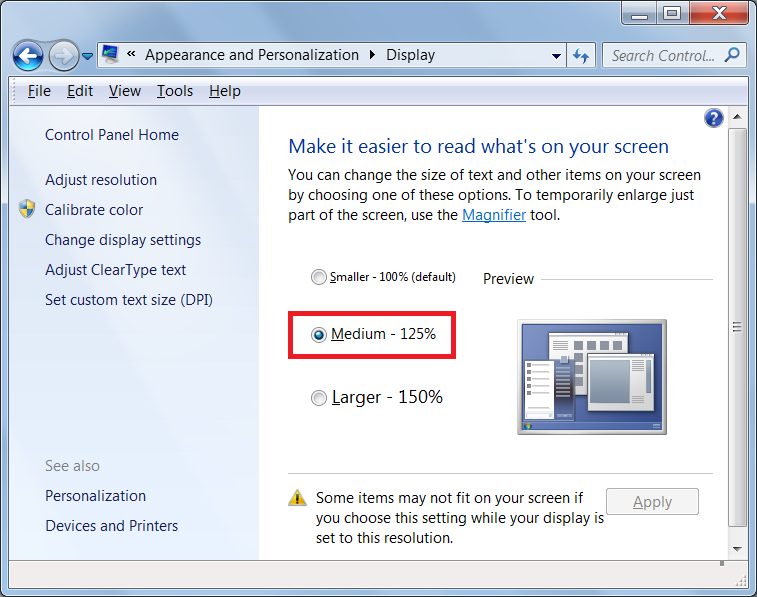
Task: Click scrollbar up arrow
Action: tap(737, 117)
